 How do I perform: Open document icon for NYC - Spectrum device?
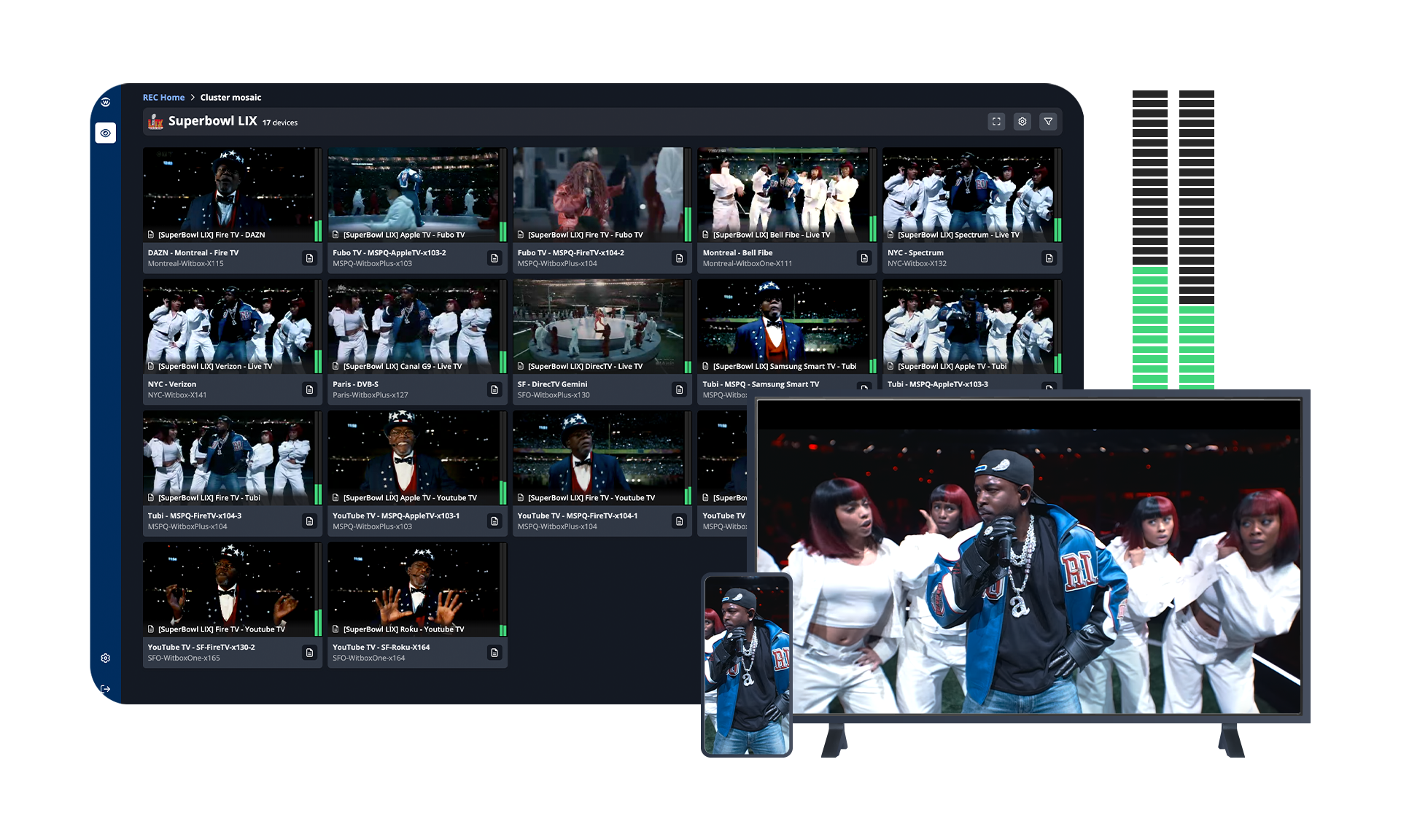click(1049, 258)
